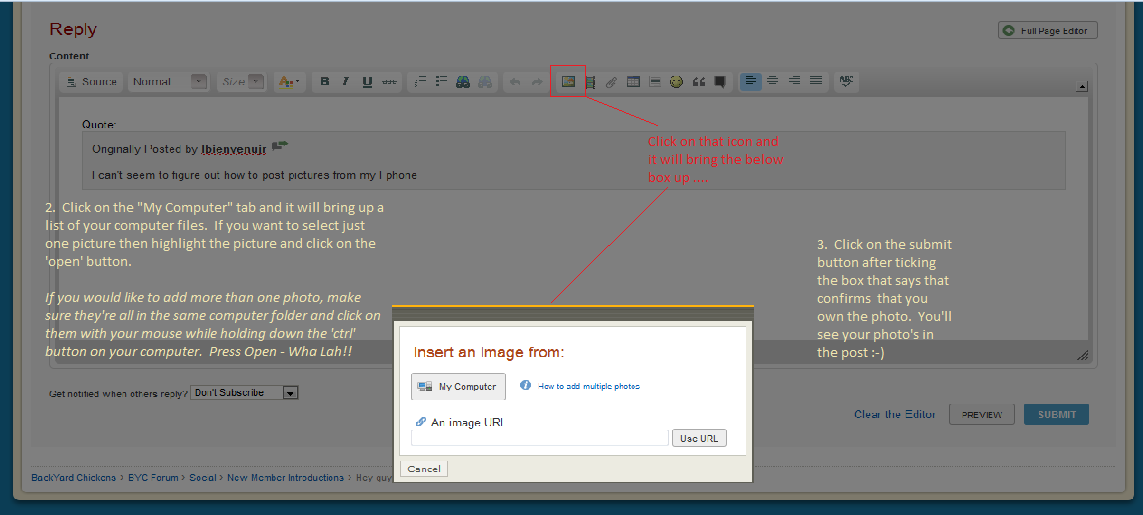Click the insert link icon

[x=611, y=82]
